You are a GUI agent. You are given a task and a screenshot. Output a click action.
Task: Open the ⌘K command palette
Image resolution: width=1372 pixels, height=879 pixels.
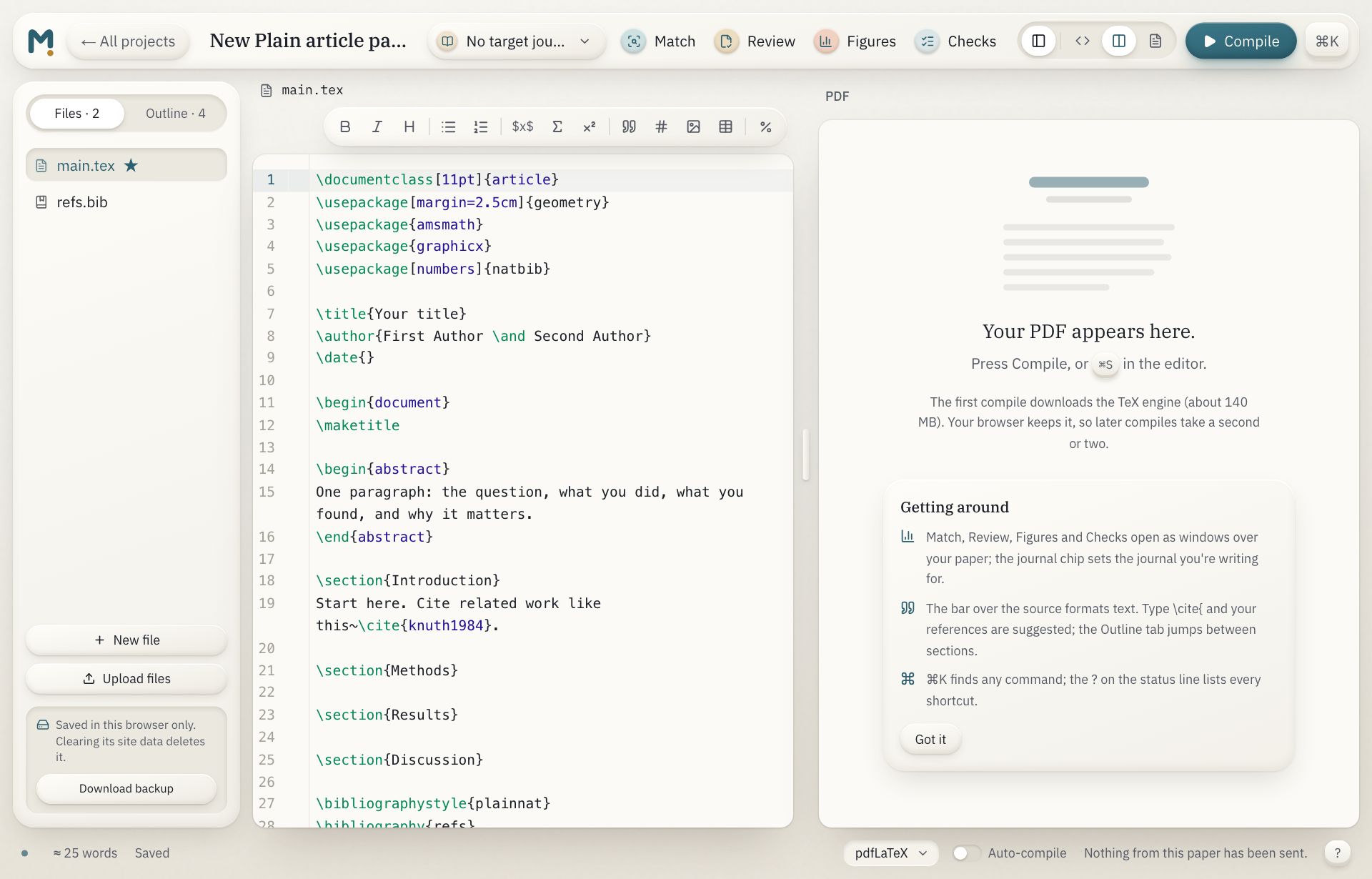[1327, 41]
